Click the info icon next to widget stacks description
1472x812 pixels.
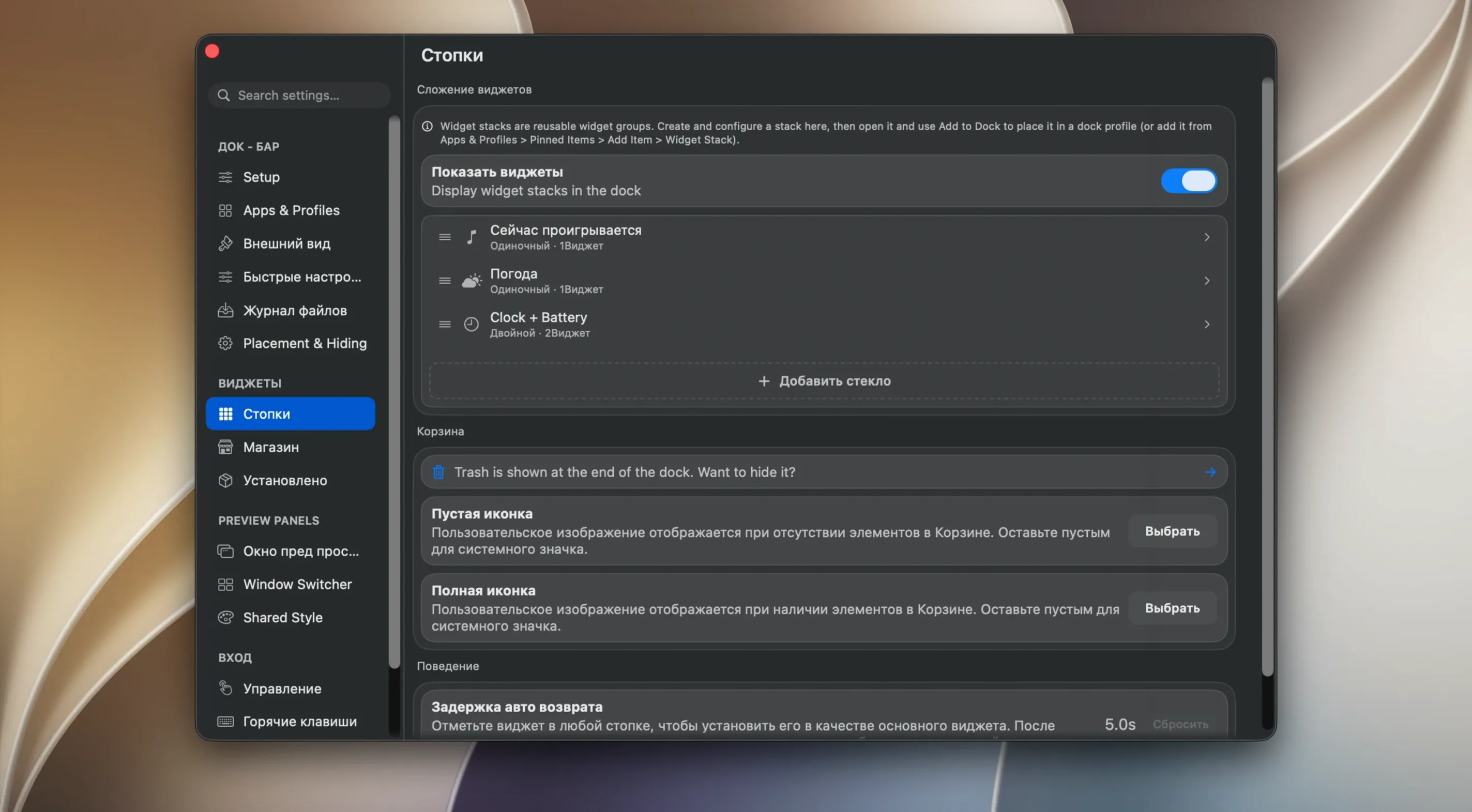coord(427,126)
